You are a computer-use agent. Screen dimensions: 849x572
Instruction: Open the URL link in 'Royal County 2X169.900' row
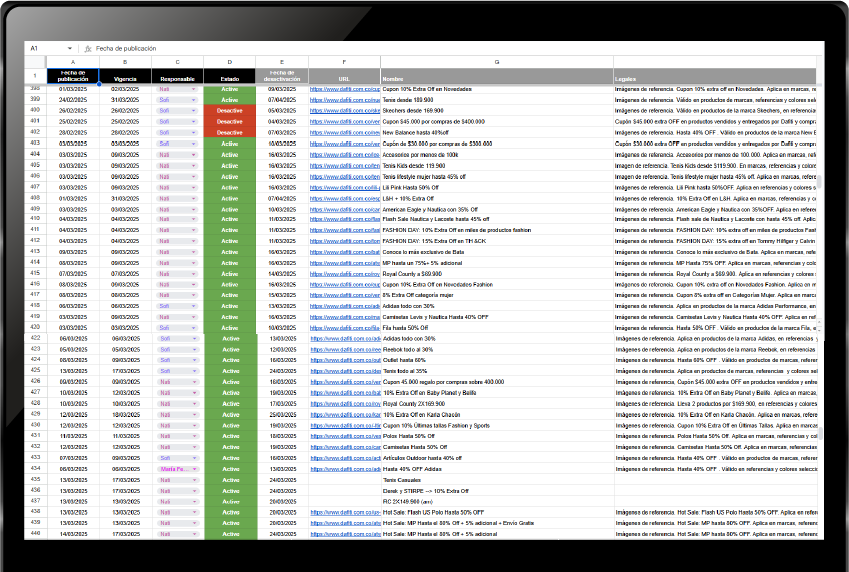[x=345, y=404]
